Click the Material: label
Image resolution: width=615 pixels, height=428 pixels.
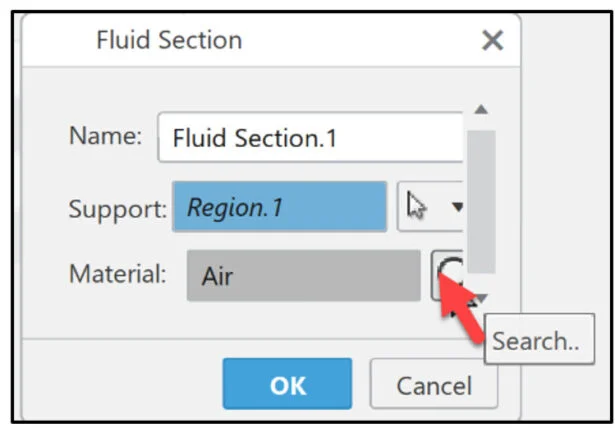(117, 274)
